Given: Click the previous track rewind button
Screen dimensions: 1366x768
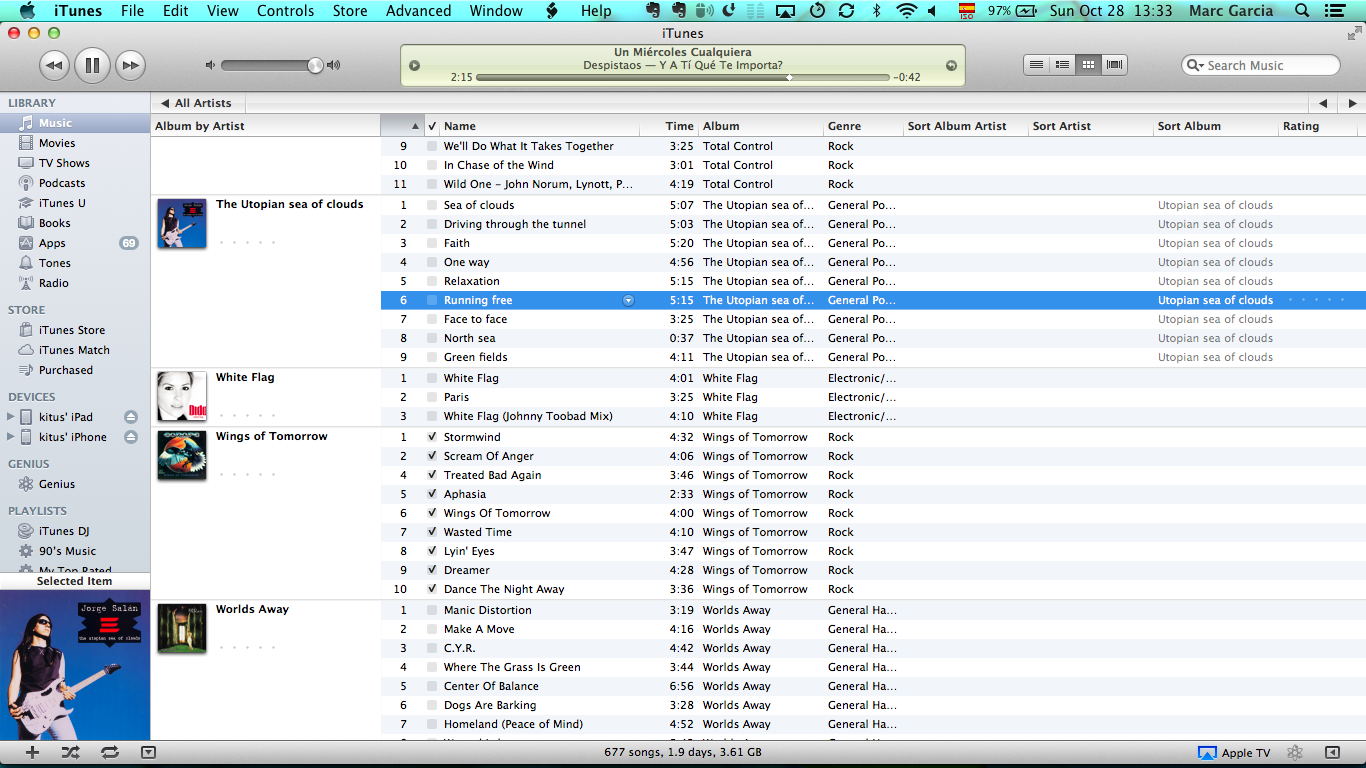Looking at the screenshot, I should coord(54,66).
